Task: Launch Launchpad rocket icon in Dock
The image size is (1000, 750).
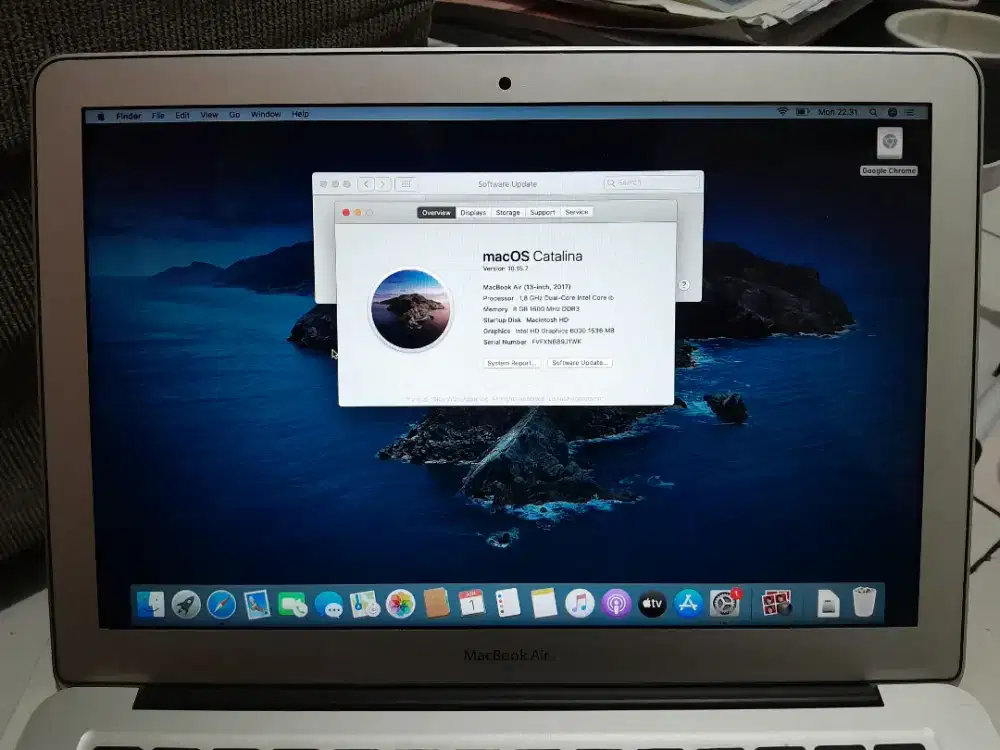Action: [x=186, y=604]
